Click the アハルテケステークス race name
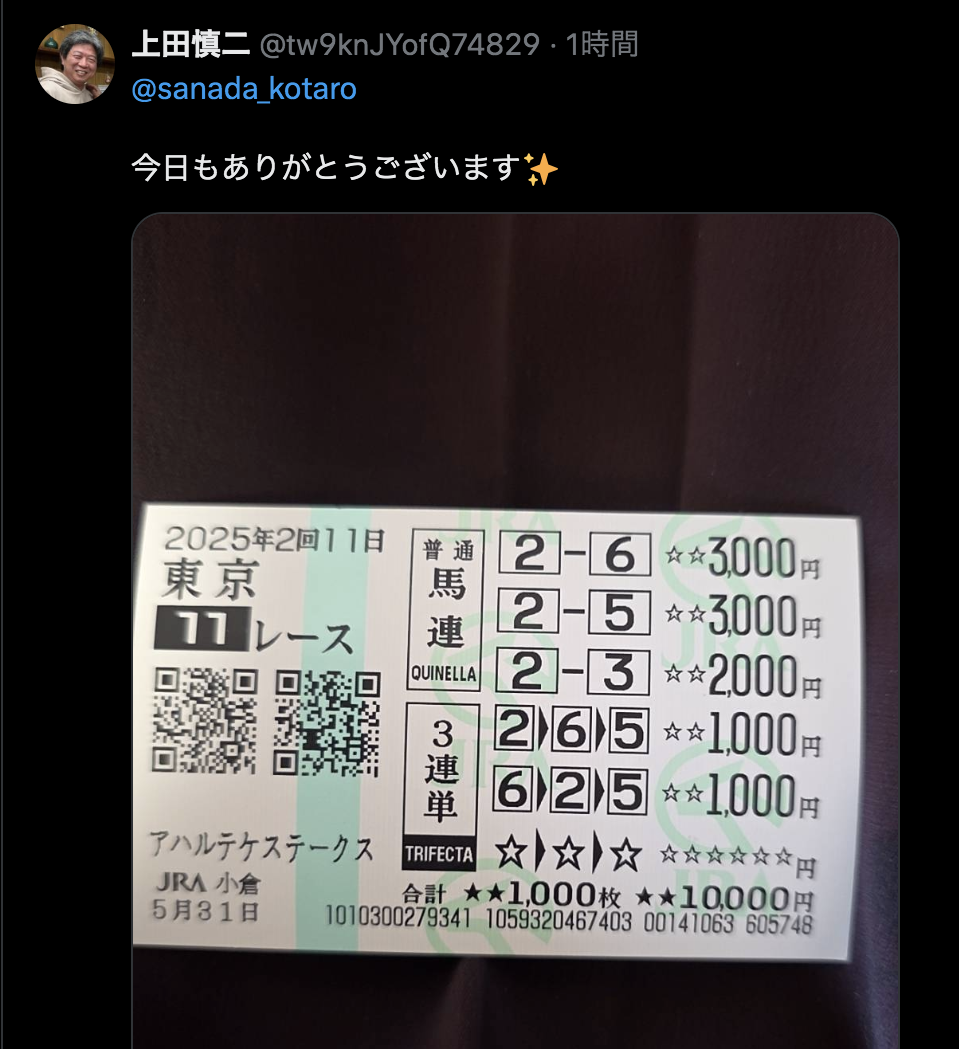 [x=261, y=847]
